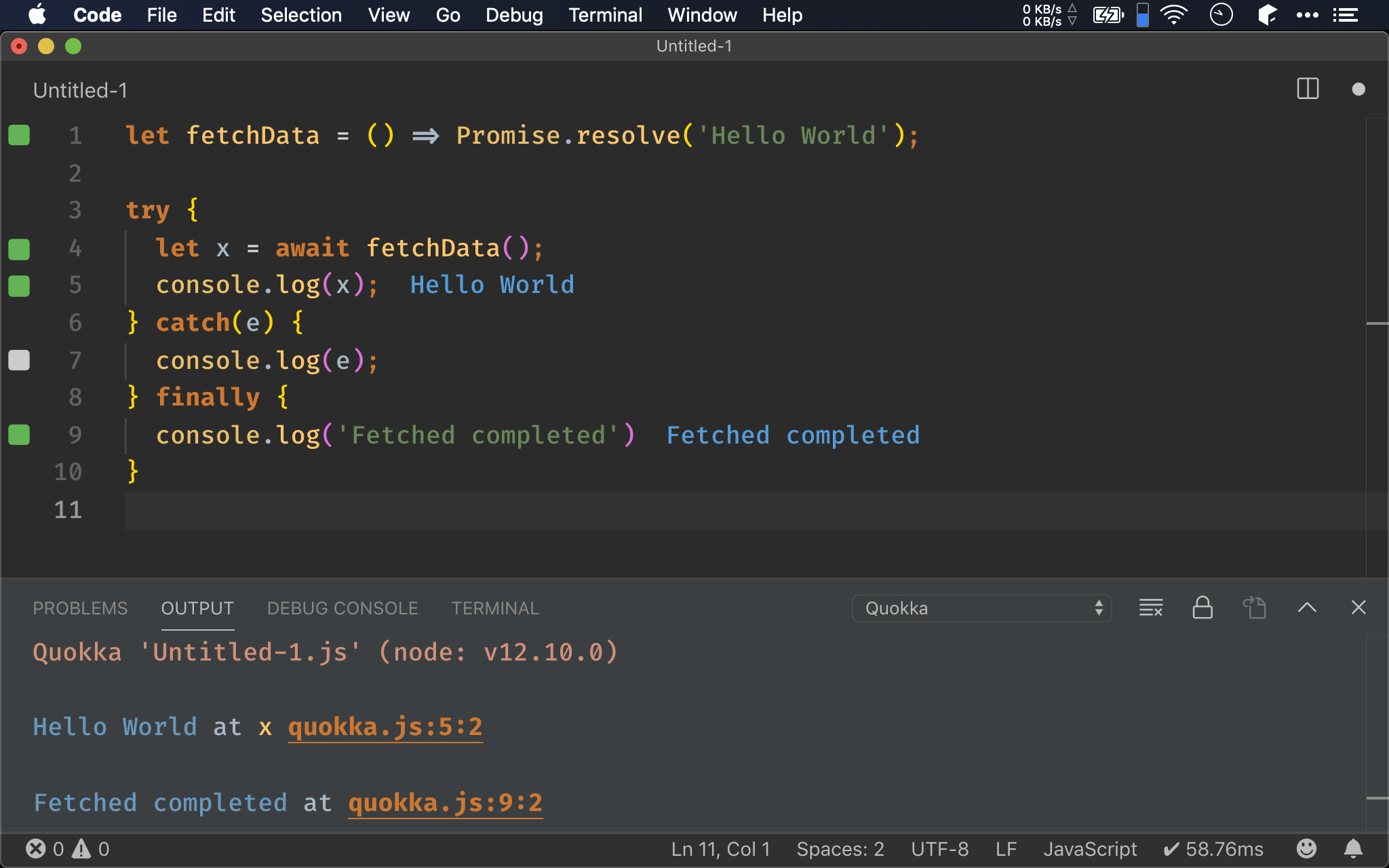
Task: Follow the quokka.js:5:2 link
Action: click(x=385, y=727)
